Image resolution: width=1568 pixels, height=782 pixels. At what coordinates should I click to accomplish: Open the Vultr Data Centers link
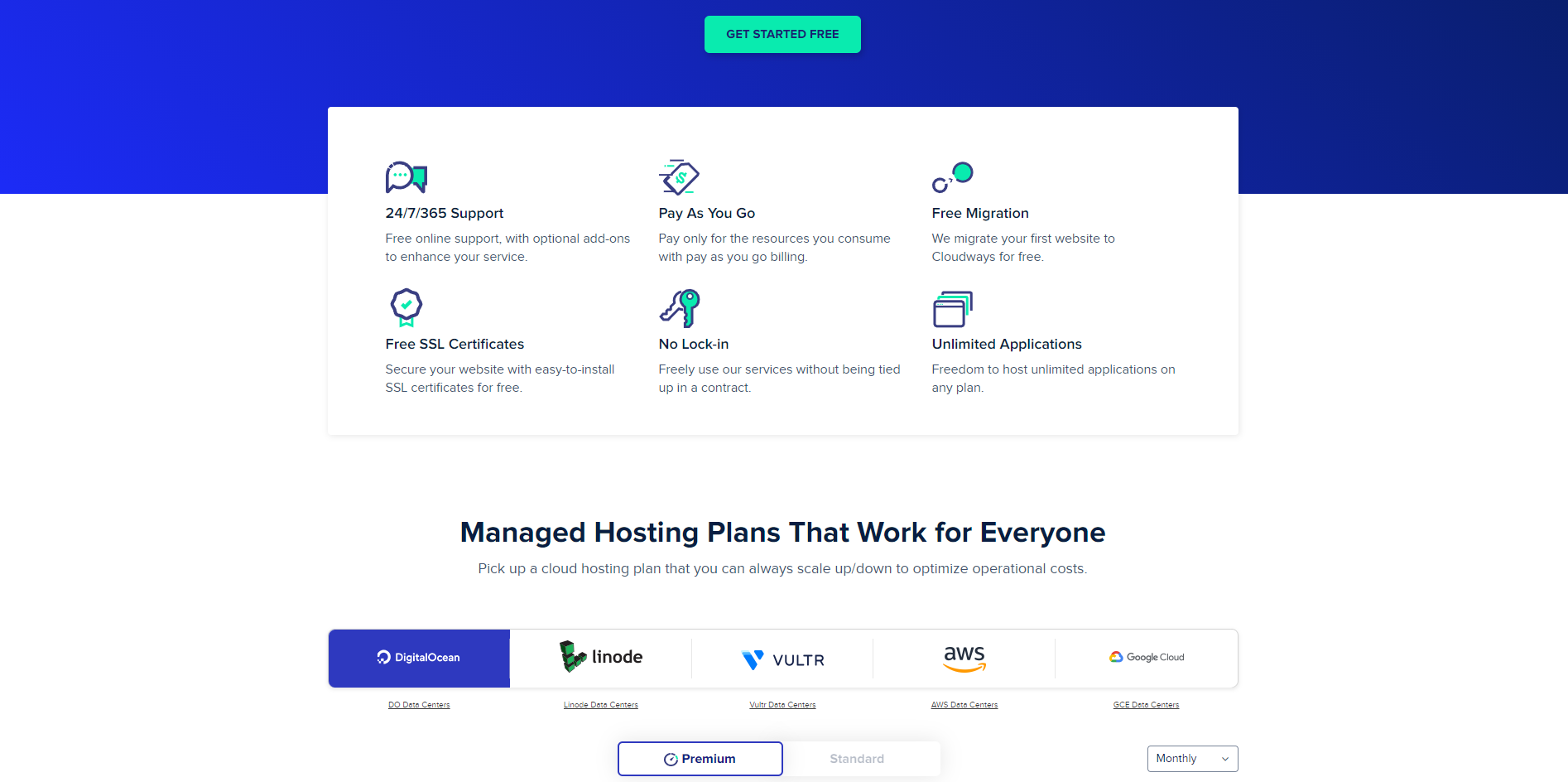coord(782,705)
